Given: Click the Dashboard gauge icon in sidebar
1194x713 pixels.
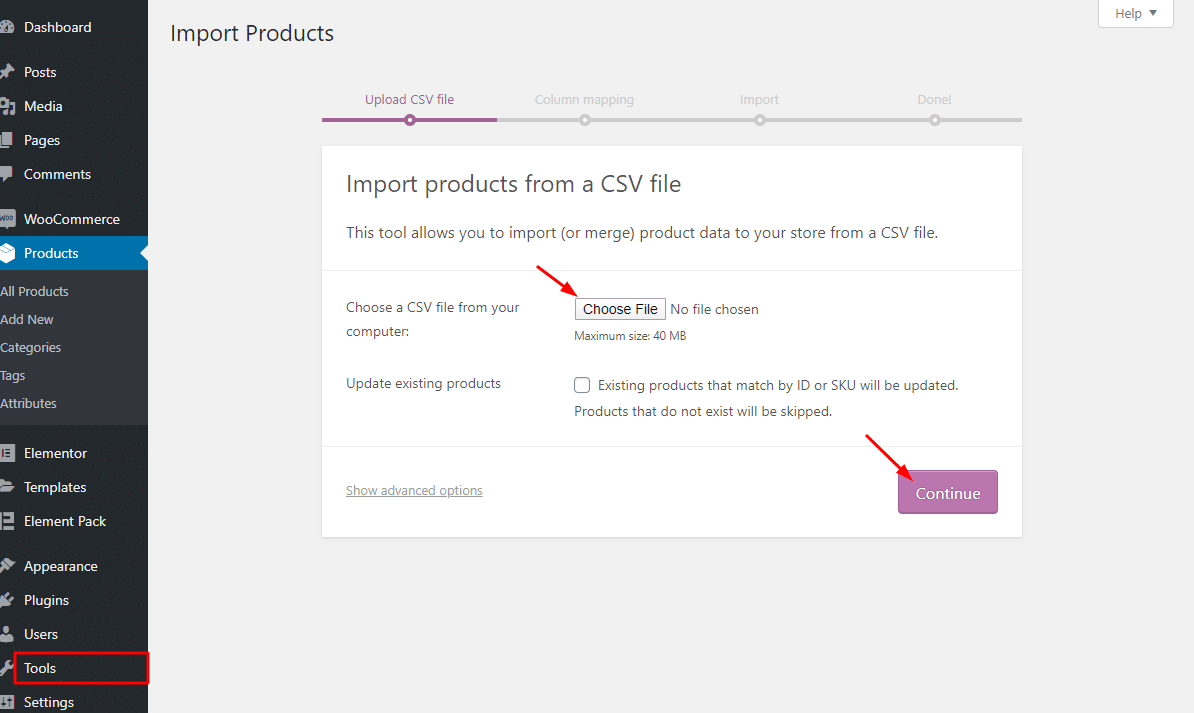Looking at the screenshot, I should click(x=6, y=27).
